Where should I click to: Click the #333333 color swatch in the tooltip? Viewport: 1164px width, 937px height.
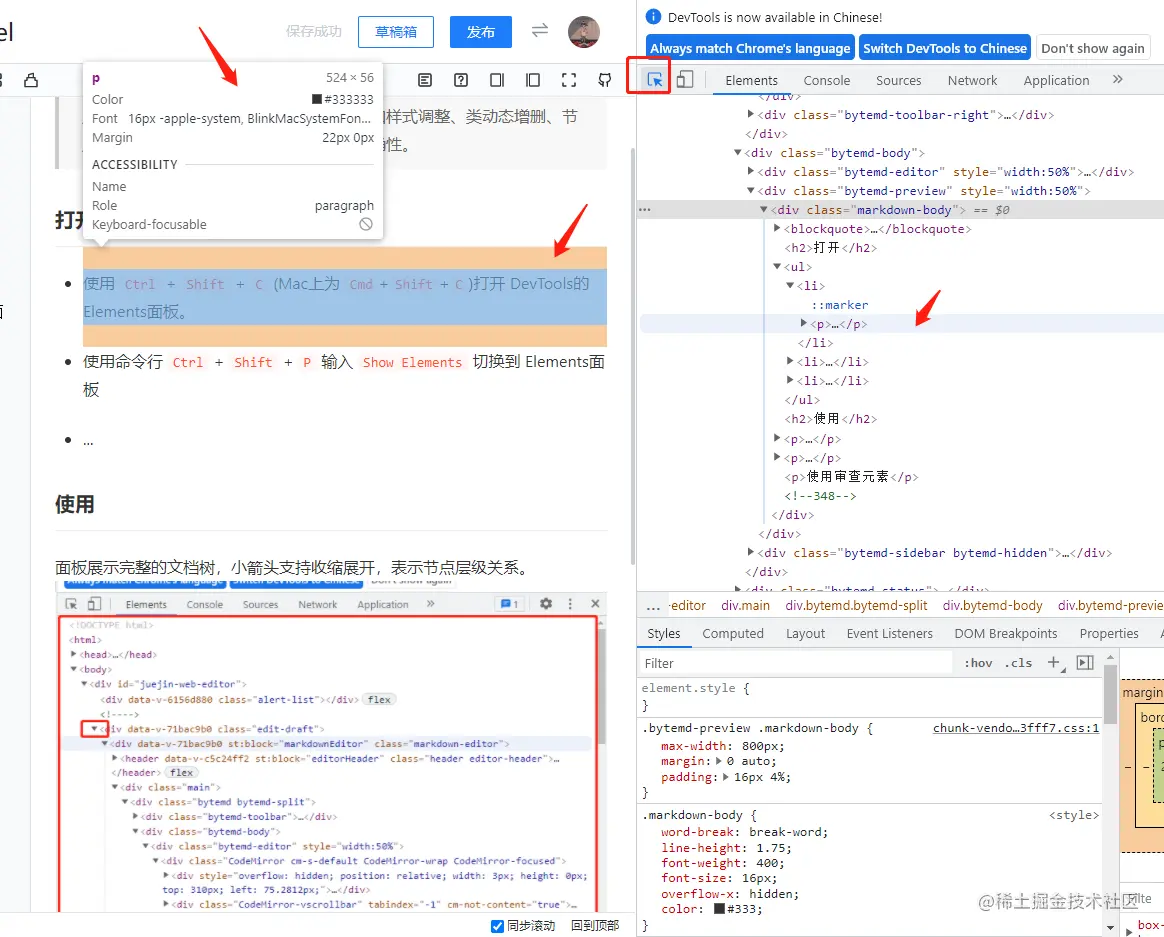click(317, 99)
